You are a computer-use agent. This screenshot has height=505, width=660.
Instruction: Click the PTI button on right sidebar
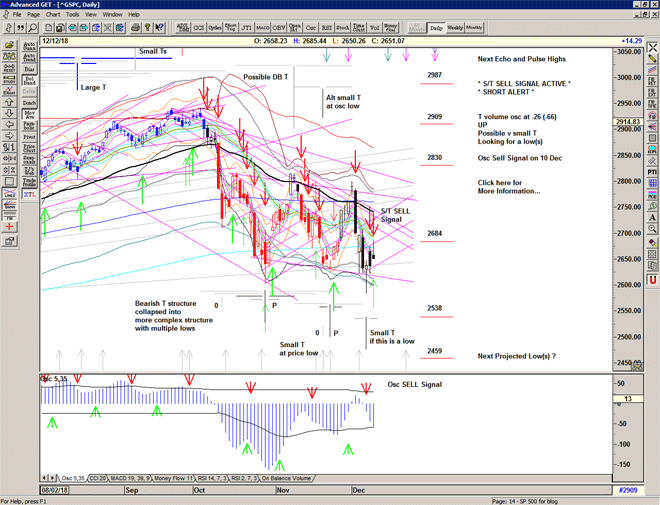tap(652, 171)
